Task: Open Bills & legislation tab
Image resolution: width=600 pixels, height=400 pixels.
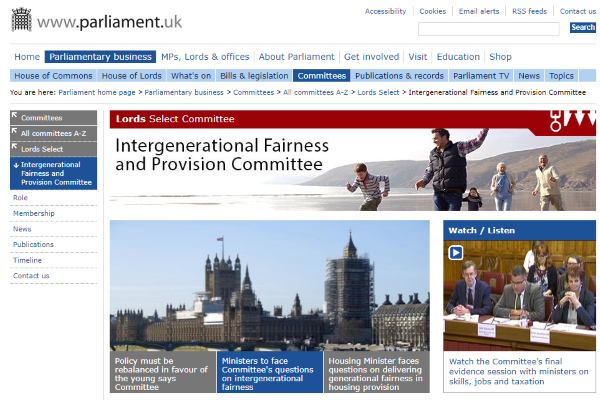Action: [x=254, y=76]
